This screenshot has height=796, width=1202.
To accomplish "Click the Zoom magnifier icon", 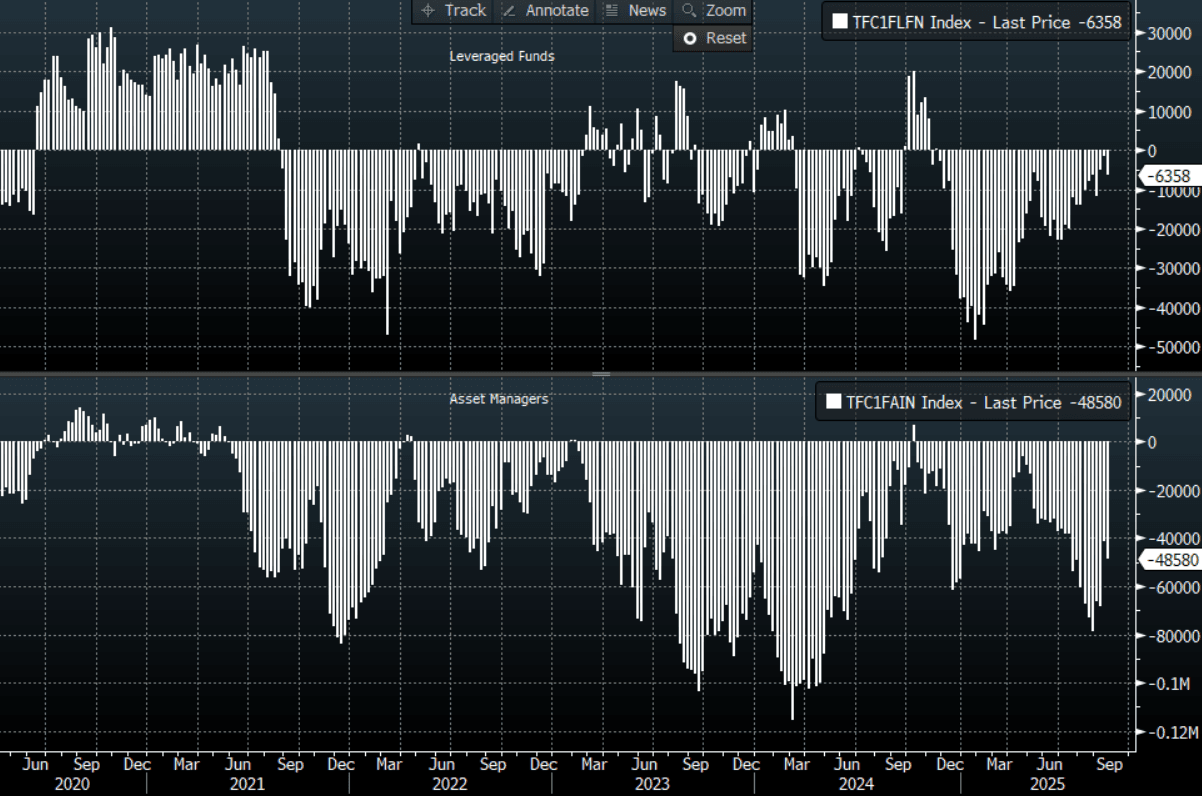I will coord(689,10).
